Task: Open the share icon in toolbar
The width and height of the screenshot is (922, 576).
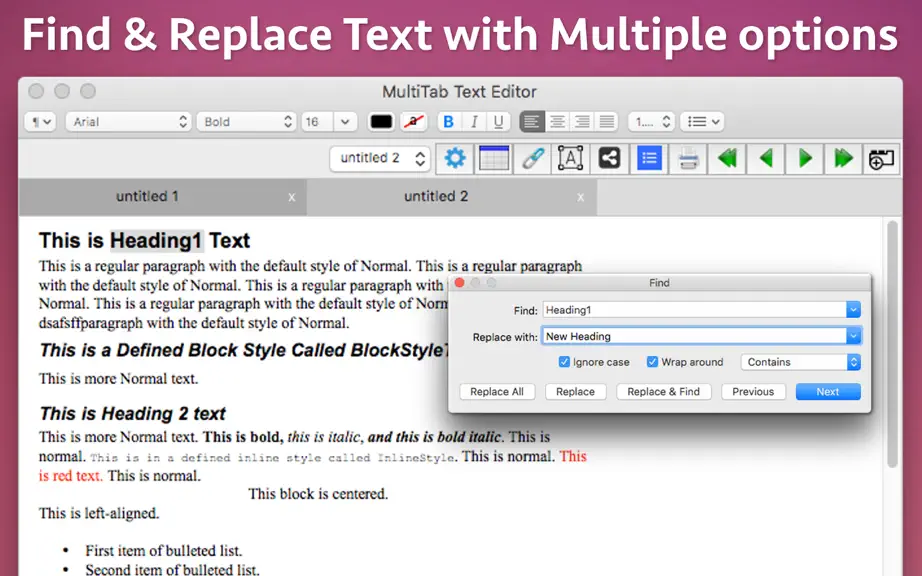Action: click(x=609, y=158)
